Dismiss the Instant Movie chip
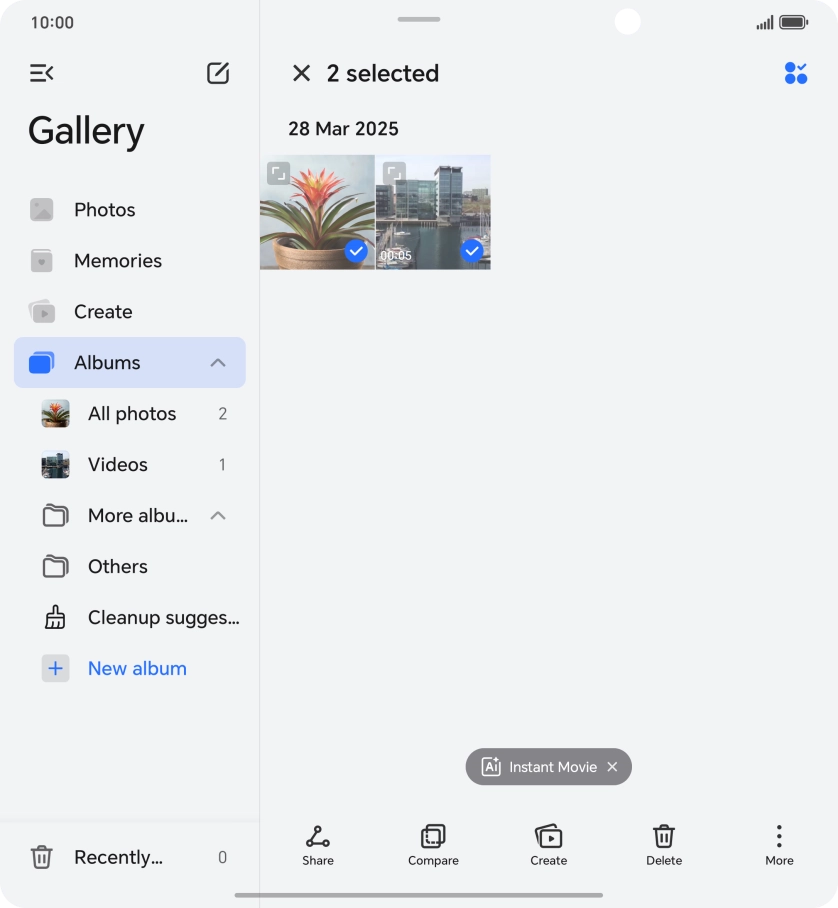The width and height of the screenshot is (838, 908). [x=613, y=767]
